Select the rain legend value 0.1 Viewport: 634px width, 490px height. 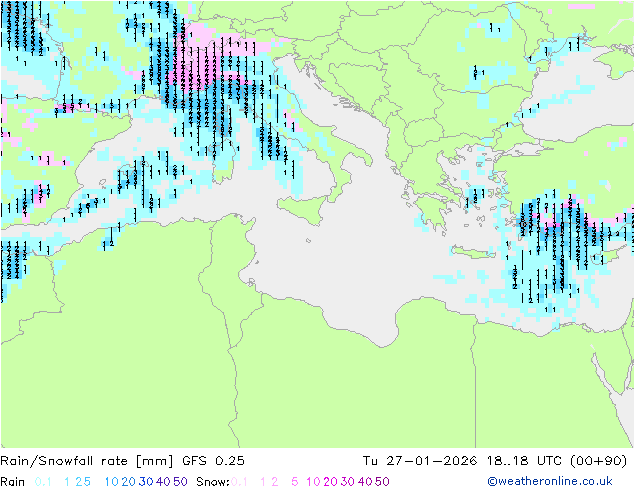(x=43, y=482)
